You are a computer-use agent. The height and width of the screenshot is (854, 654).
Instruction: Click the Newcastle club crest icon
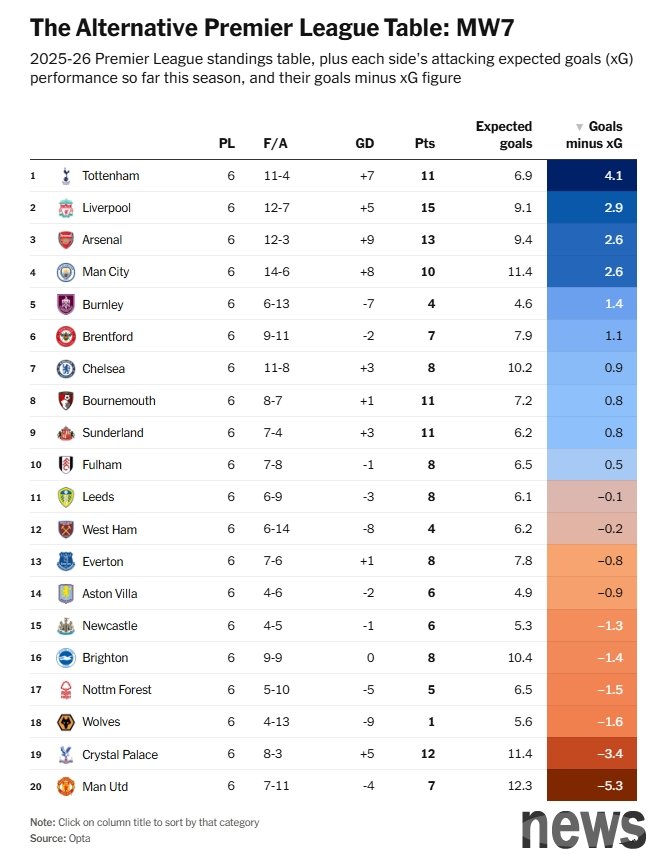pos(66,626)
